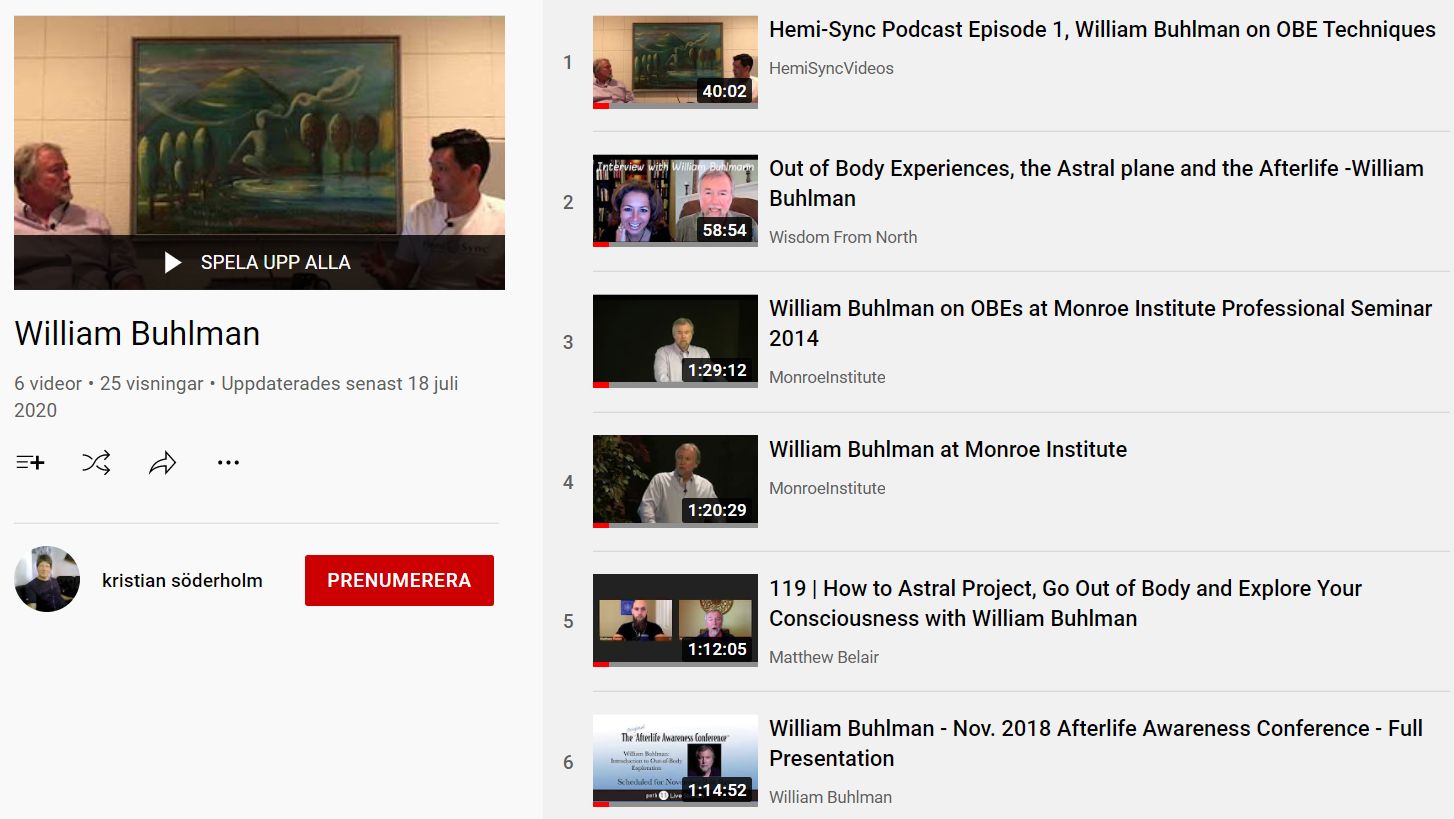The image size is (1454, 819).
Task: Click index number 1 beside the Hemi-Sync video
Action: tap(568, 62)
